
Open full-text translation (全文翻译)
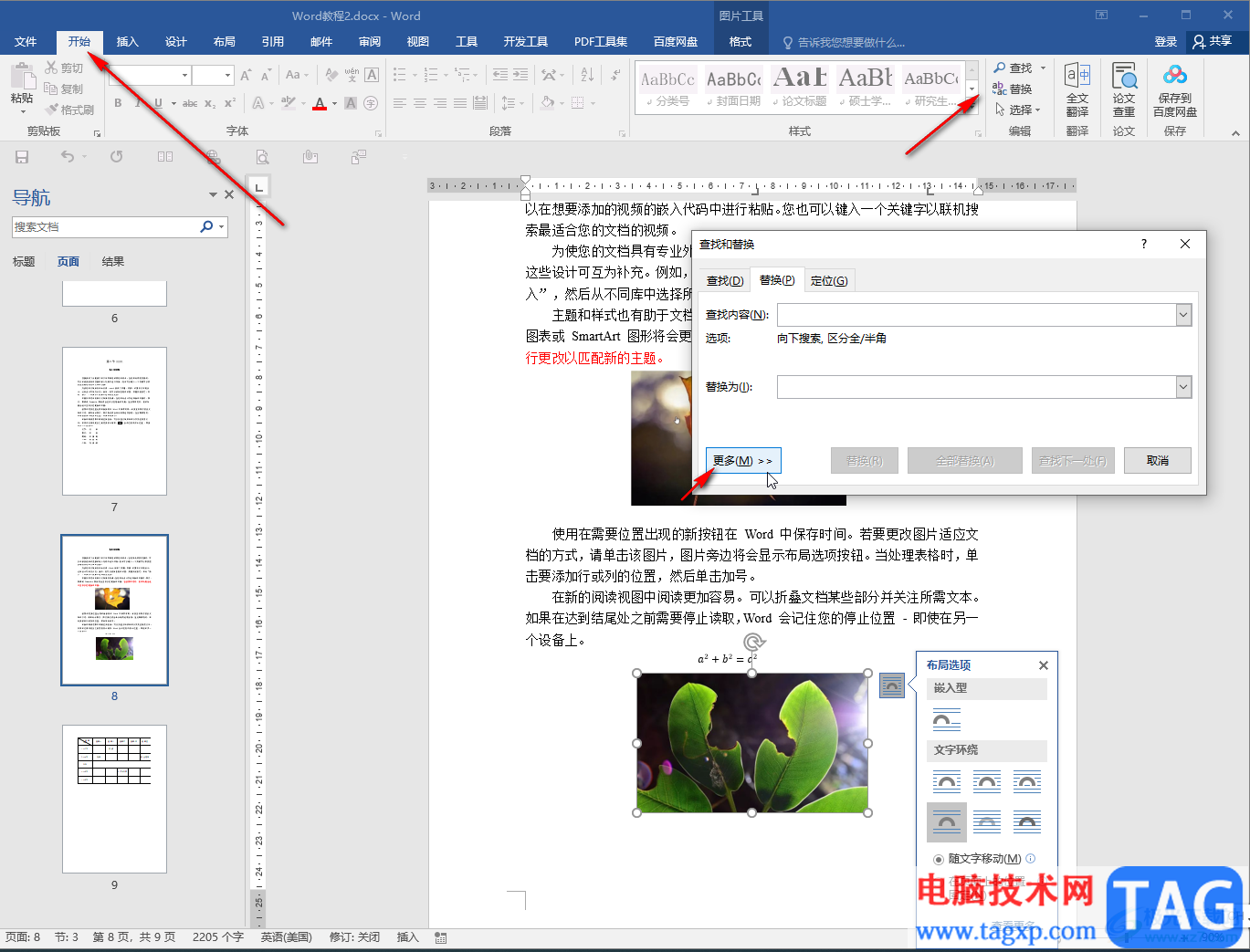[x=1077, y=90]
